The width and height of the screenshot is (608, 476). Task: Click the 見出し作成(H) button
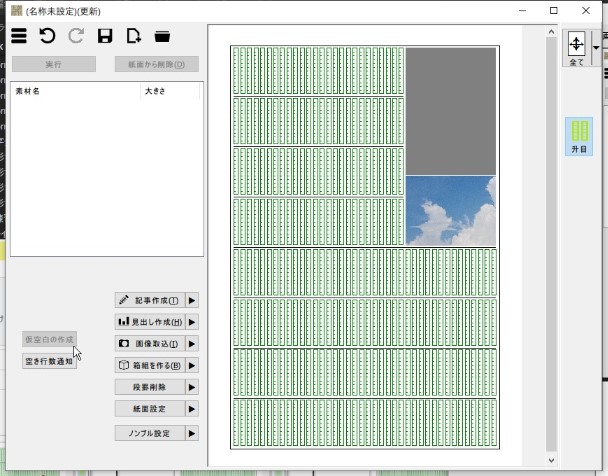point(150,322)
